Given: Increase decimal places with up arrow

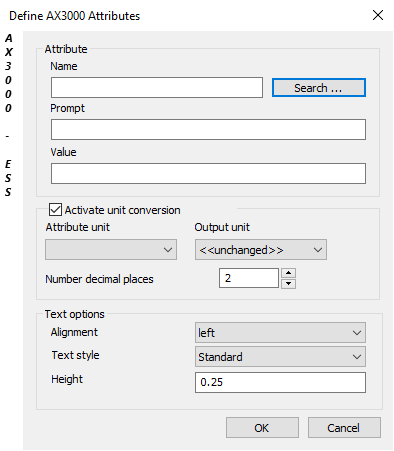Looking at the screenshot, I should 288,273.
